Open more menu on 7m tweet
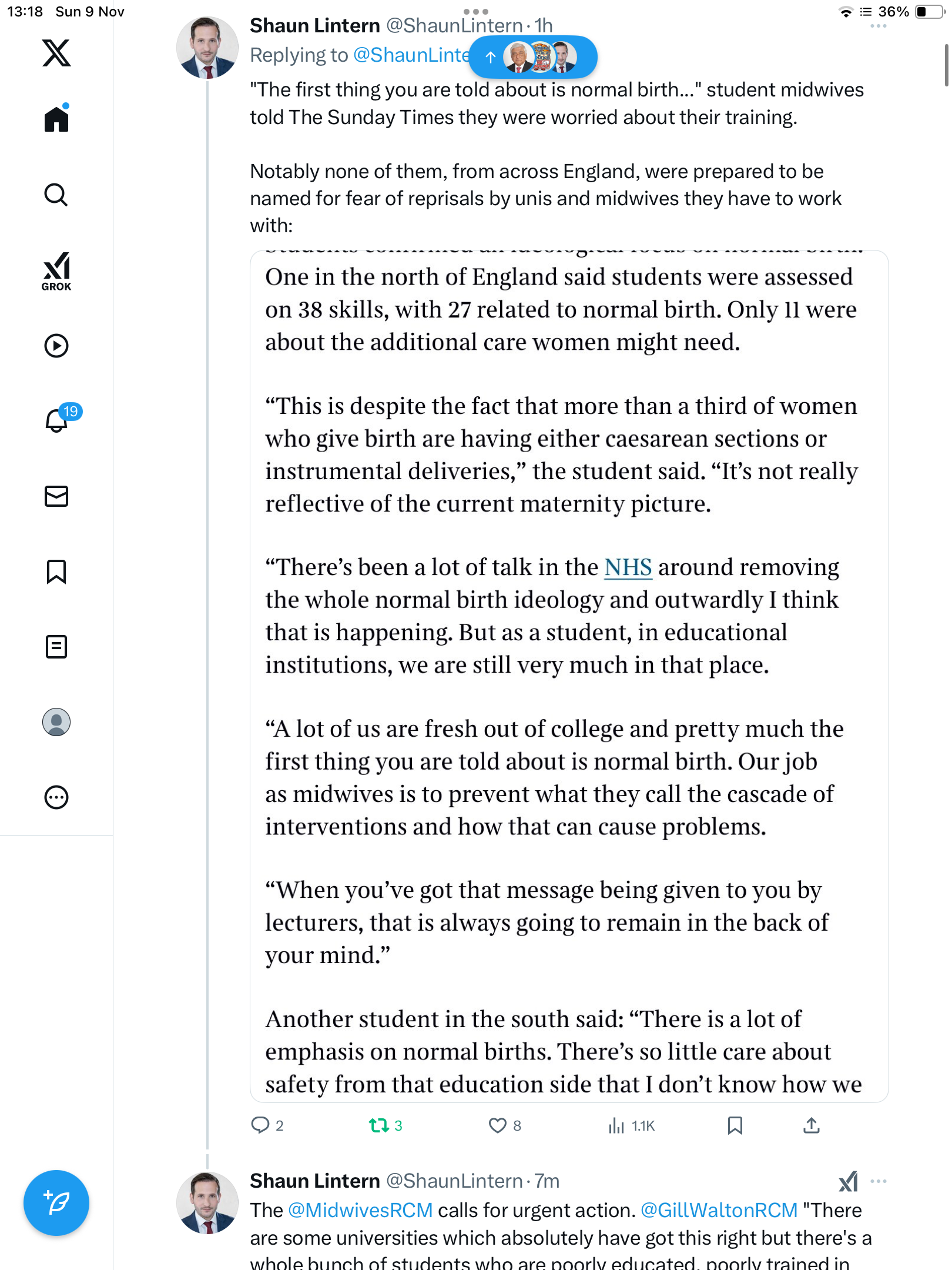The height and width of the screenshot is (1270, 952). pos(879,1181)
